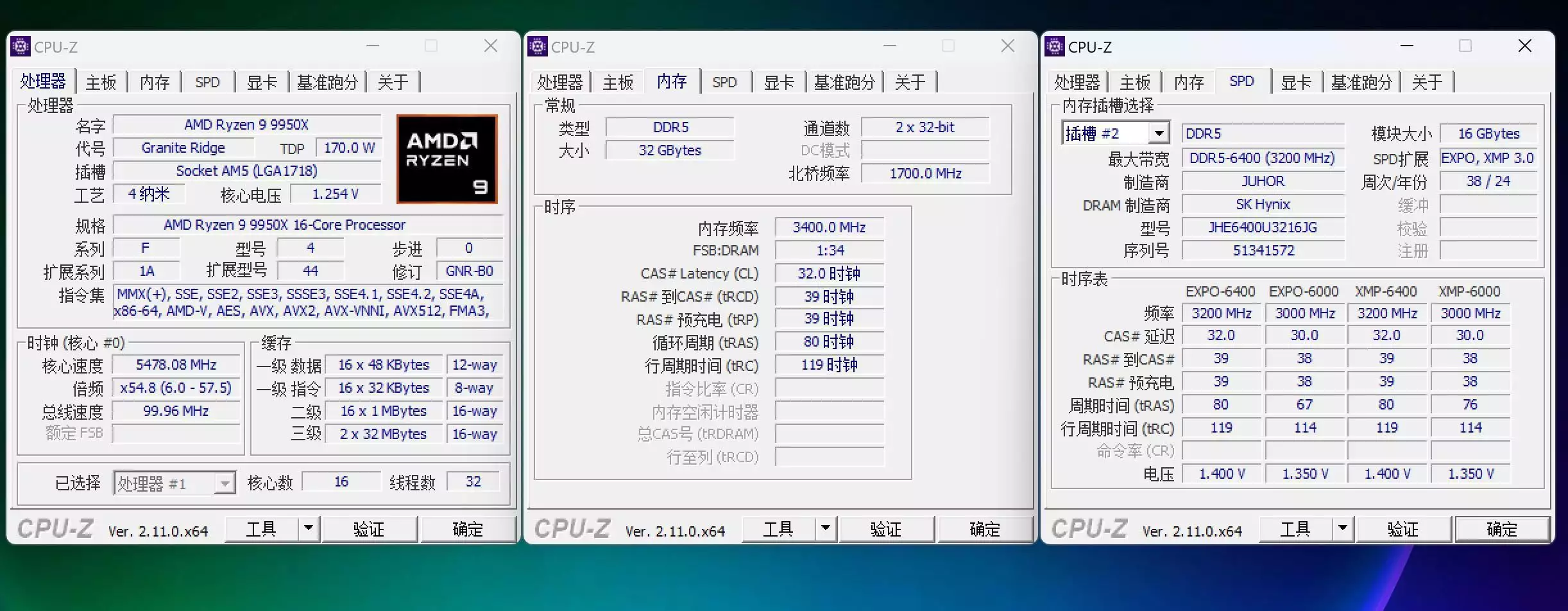The height and width of the screenshot is (611, 1568).
Task: Click the AMD Ryzen 9 logo badge
Action: pos(447,159)
